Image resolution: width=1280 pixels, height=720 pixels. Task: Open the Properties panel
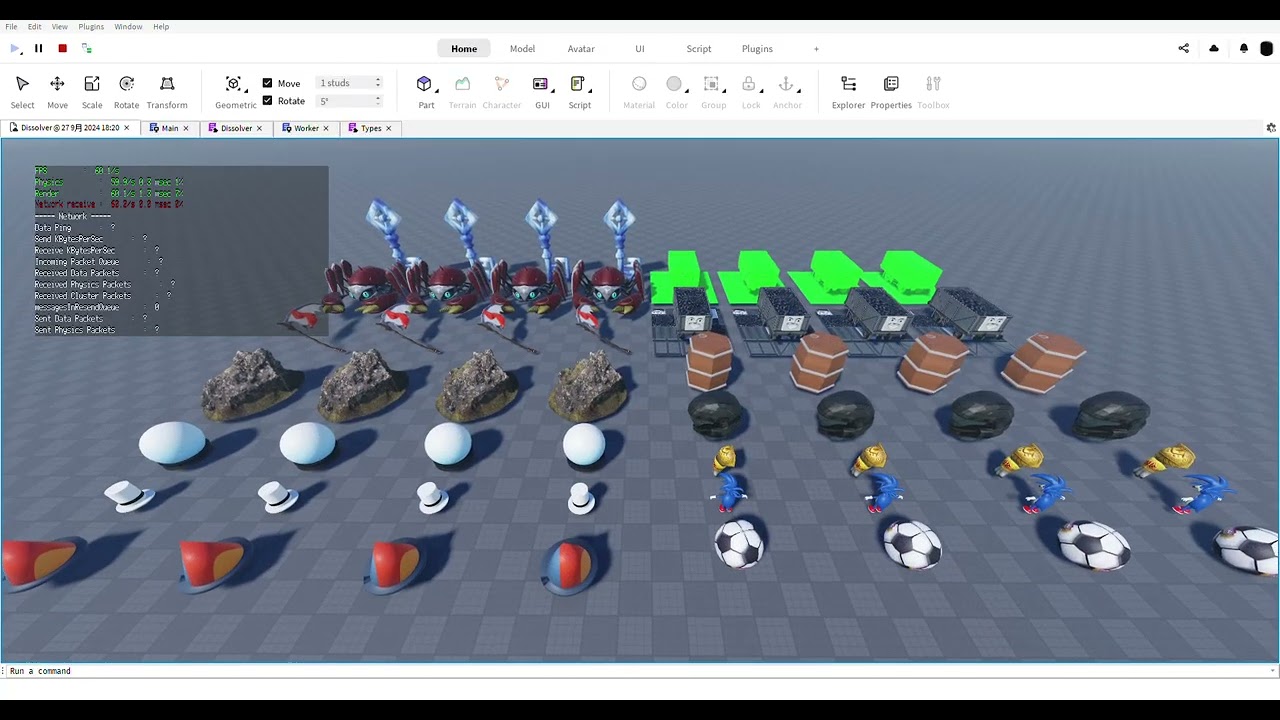(891, 91)
